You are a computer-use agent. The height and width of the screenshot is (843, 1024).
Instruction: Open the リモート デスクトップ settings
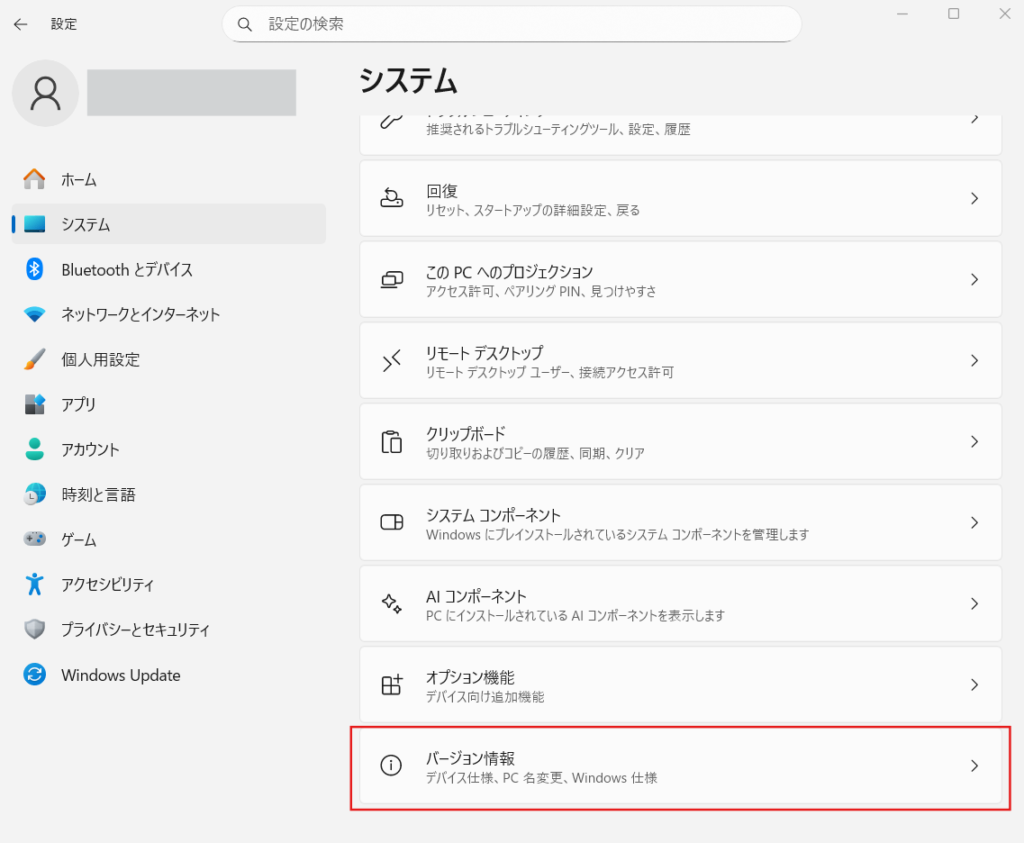pyautogui.click(x=680, y=361)
